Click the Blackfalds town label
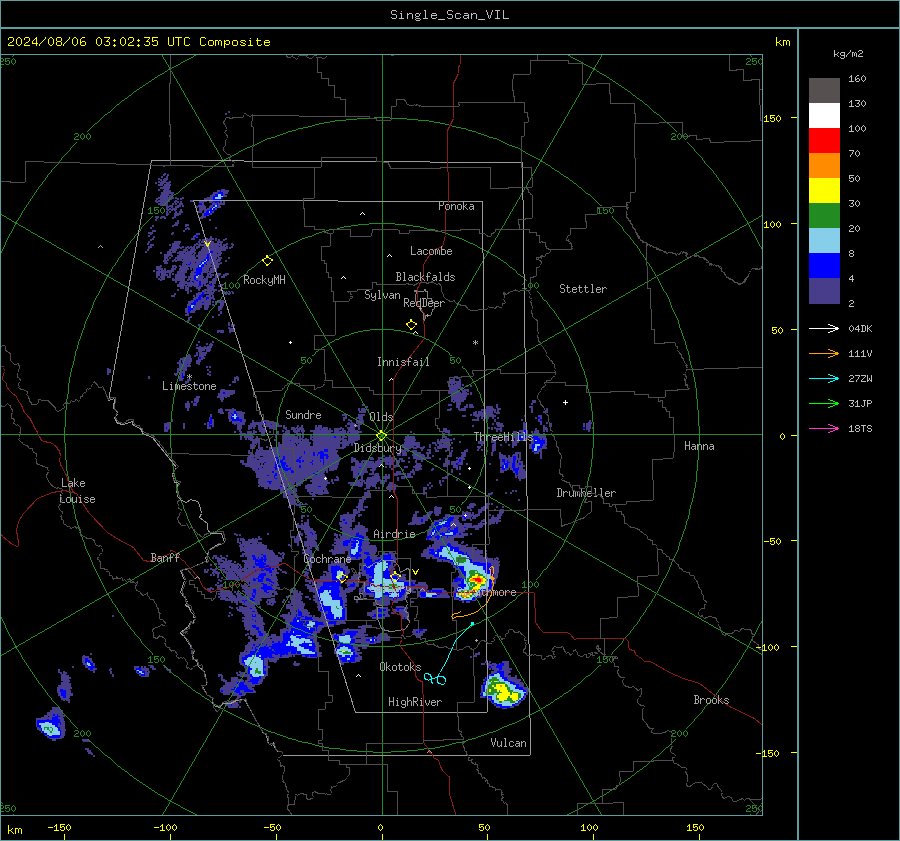Image resolution: width=900 pixels, height=841 pixels. (x=425, y=277)
